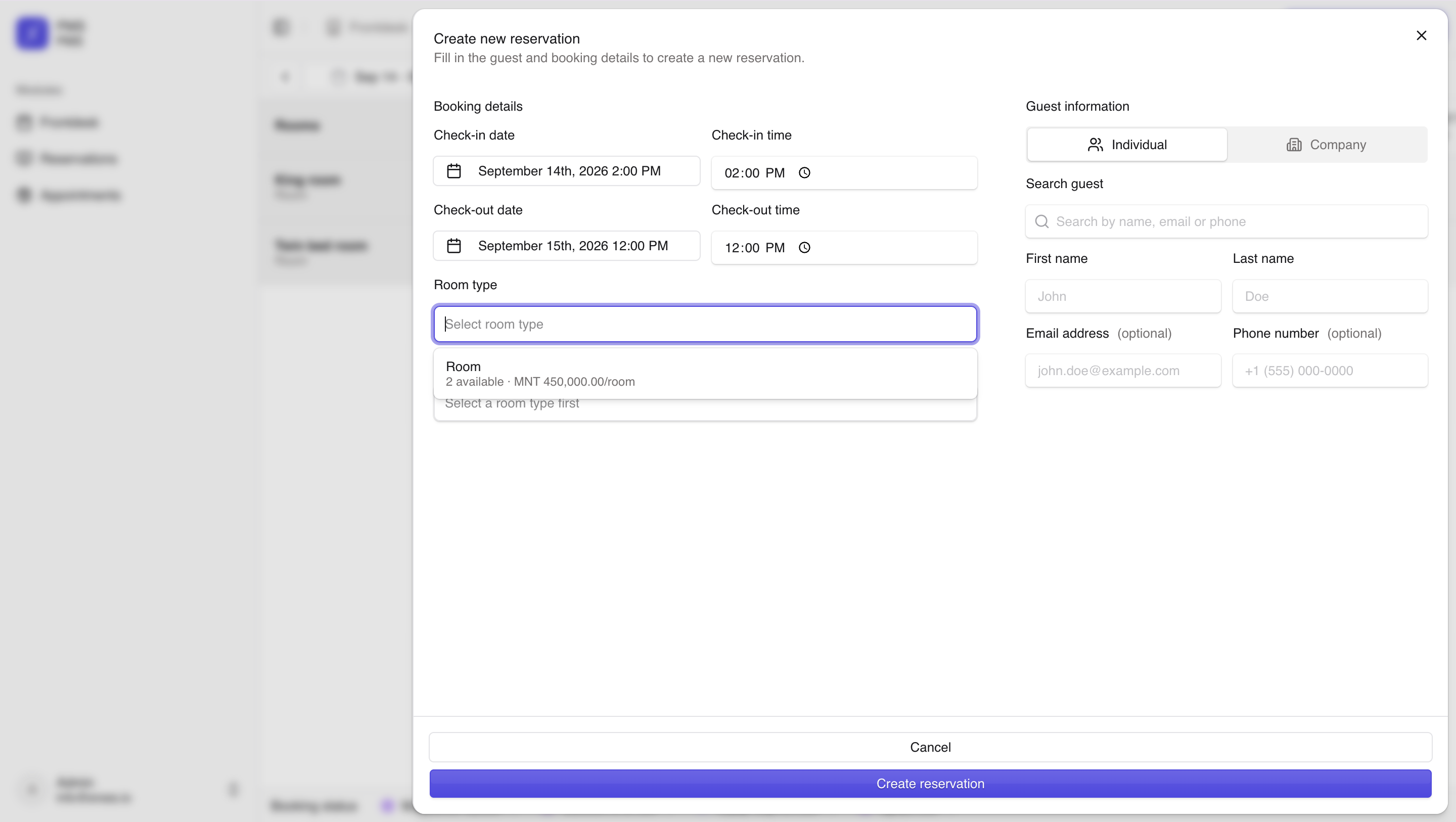Open the check-in date calendar icon
This screenshot has height=822, width=1456.
(x=454, y=171)
